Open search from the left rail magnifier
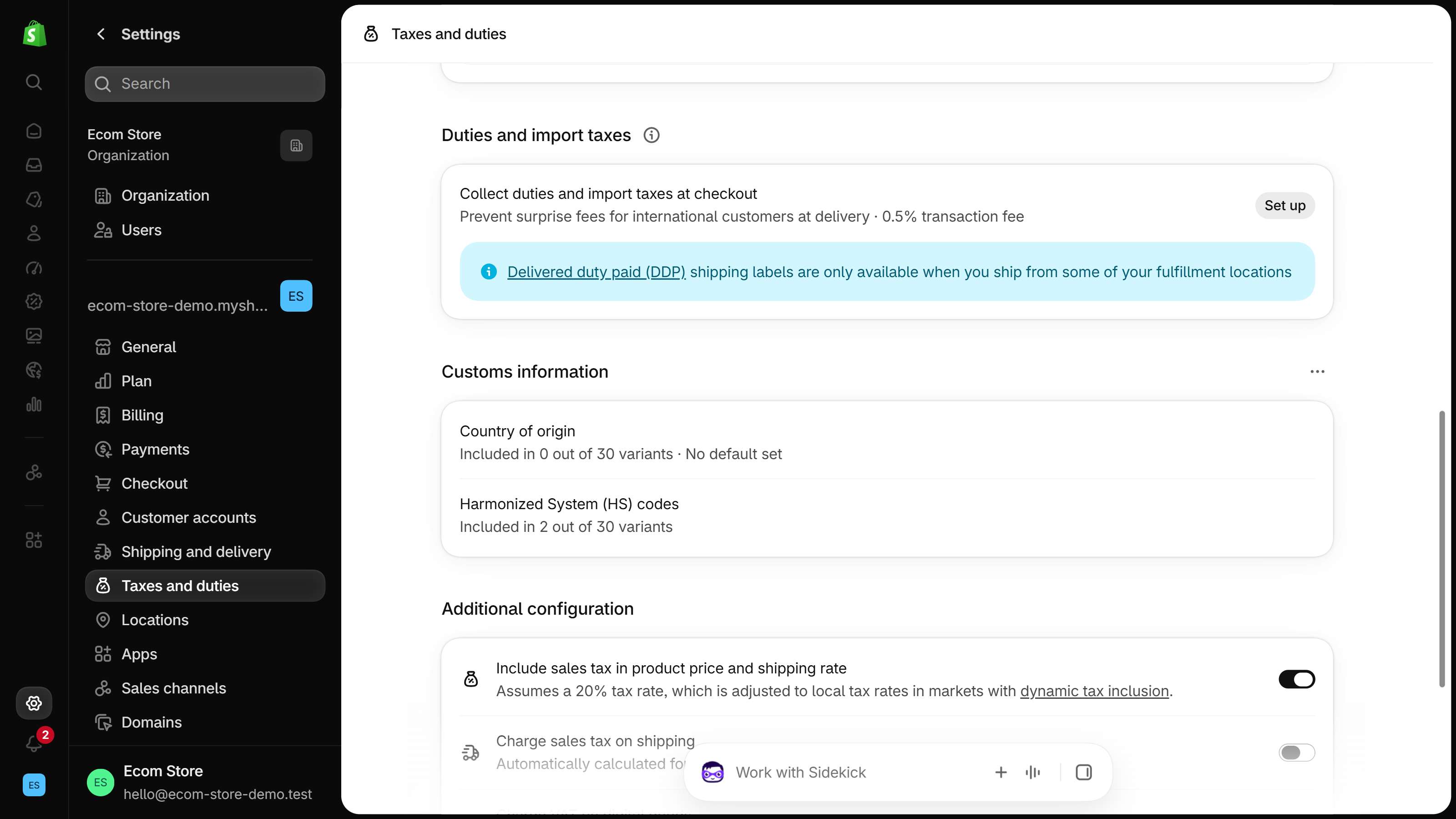 34,82
